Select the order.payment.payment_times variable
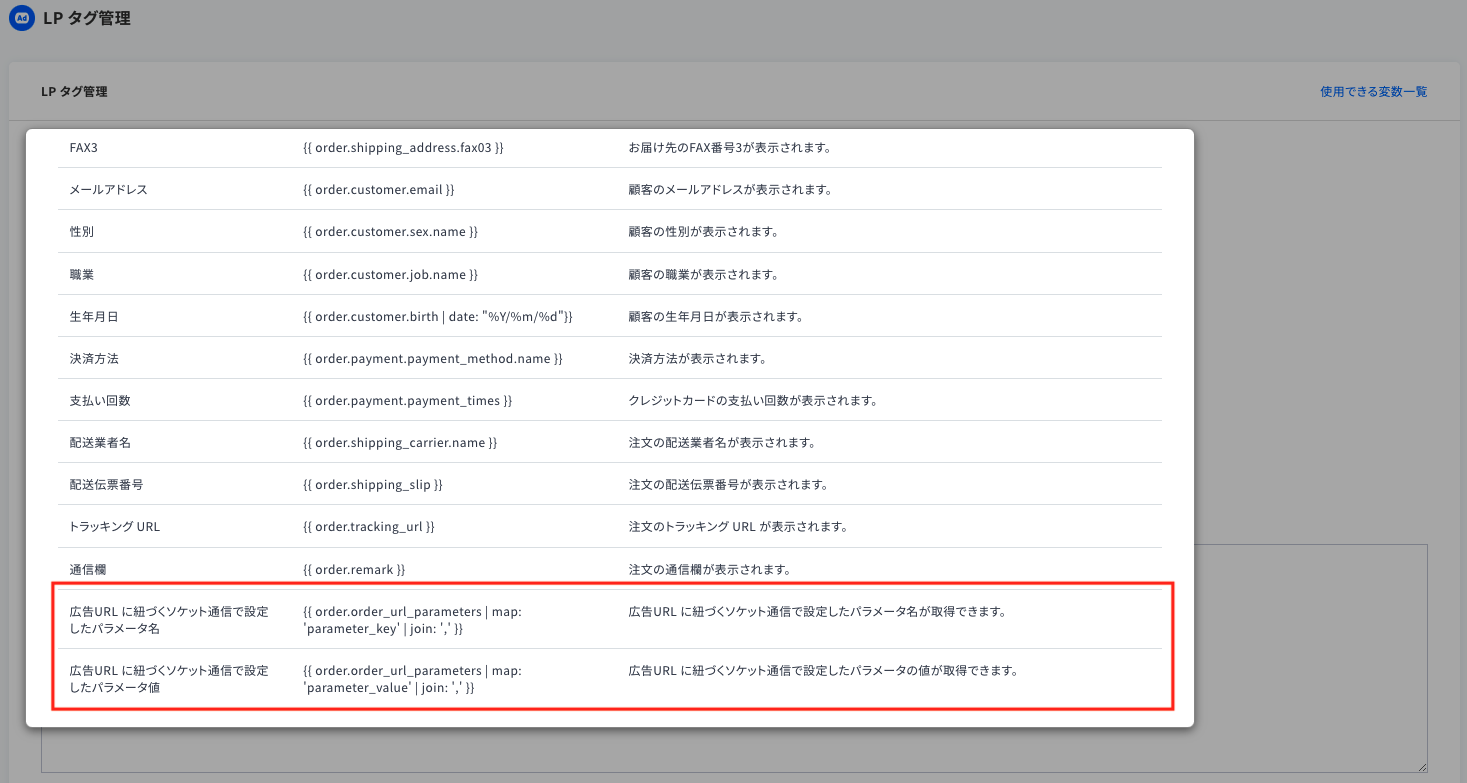 [x=407, y=401]
